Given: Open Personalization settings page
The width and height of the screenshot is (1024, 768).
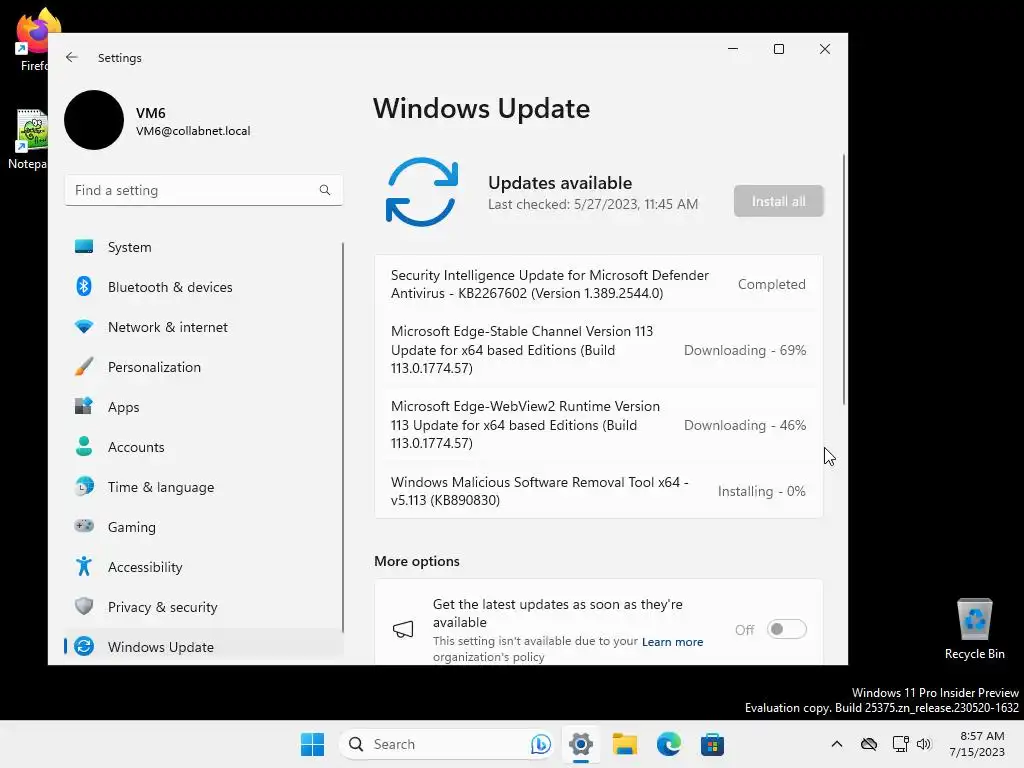Looking at the screenshot, I should pos(204,366).
